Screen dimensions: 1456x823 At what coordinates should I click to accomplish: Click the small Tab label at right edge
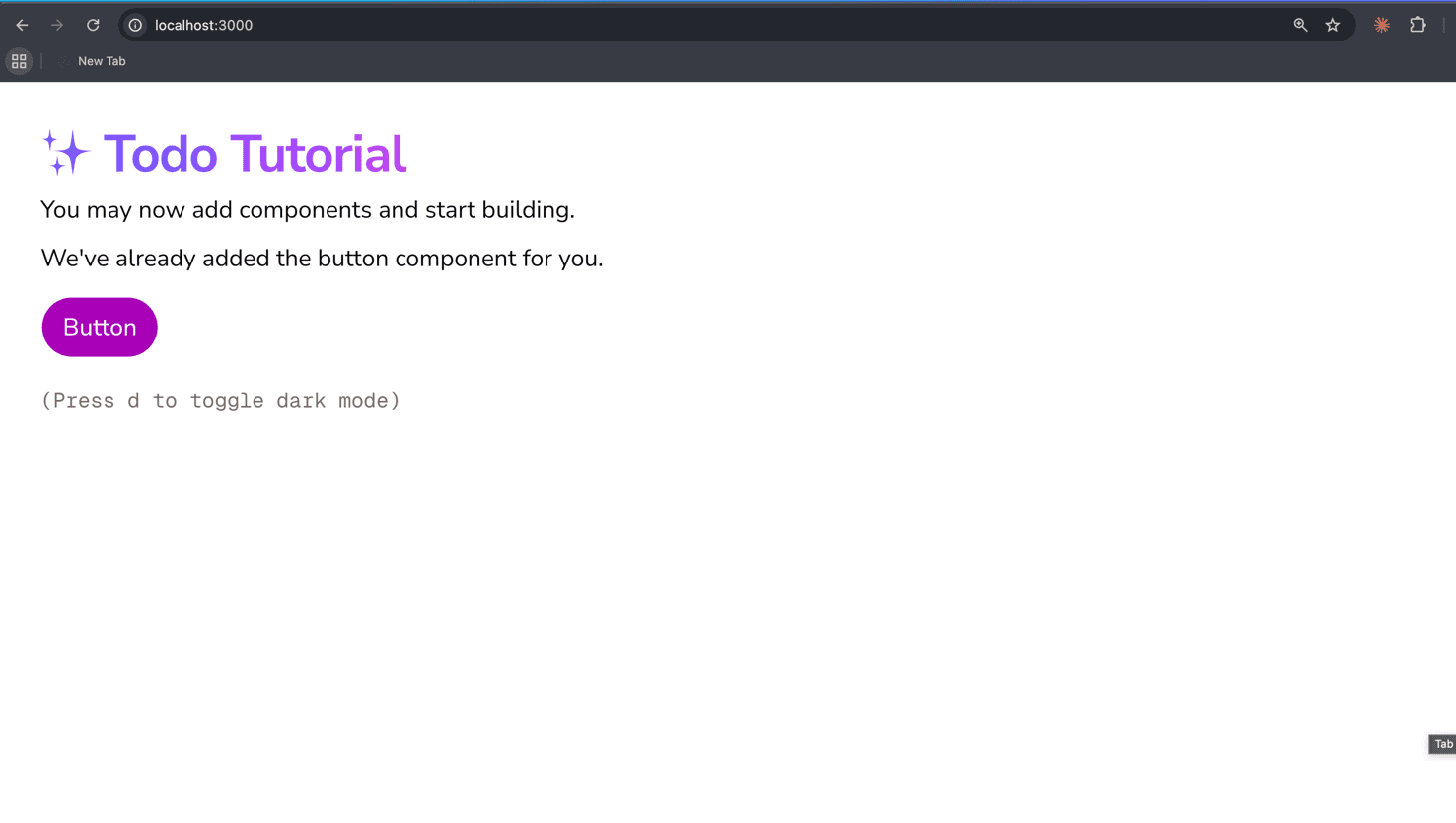click(x=1443, y=744)
